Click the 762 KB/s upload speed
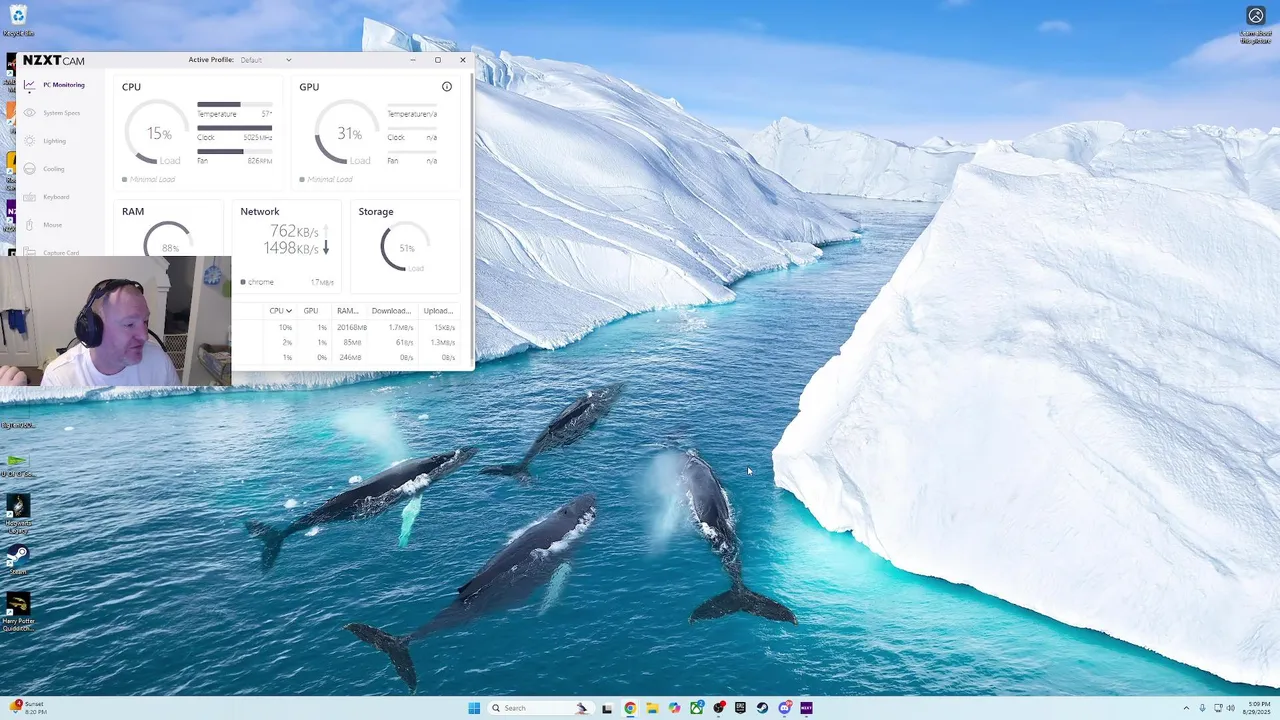The width and height of the screenshot is (1280, 720). [x=294, y=231]
